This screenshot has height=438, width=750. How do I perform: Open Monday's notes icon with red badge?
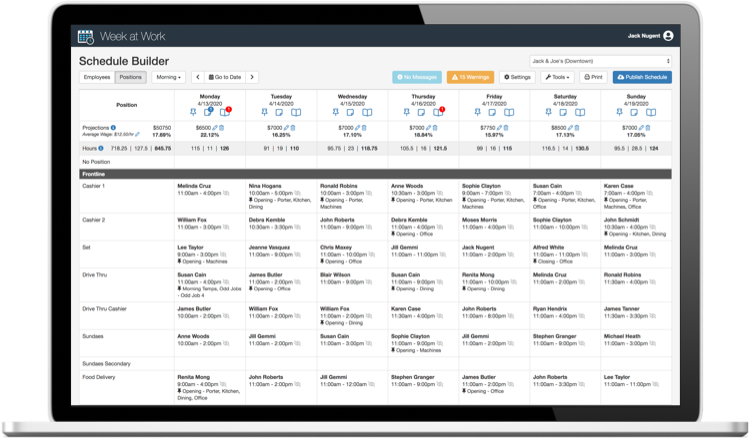(225, 112)
